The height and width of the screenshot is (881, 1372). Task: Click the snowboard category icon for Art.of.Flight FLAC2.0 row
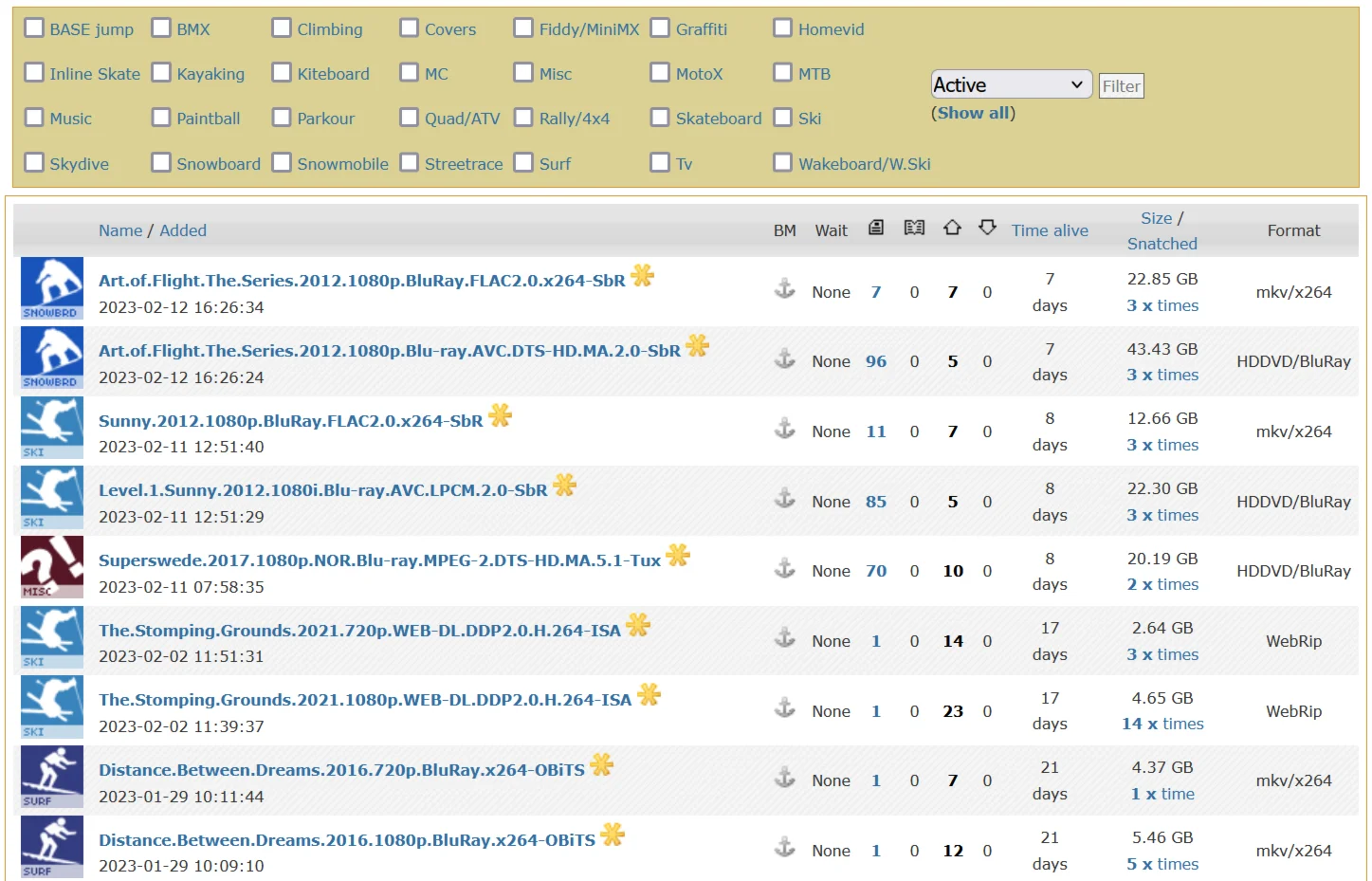pos(52,288)
